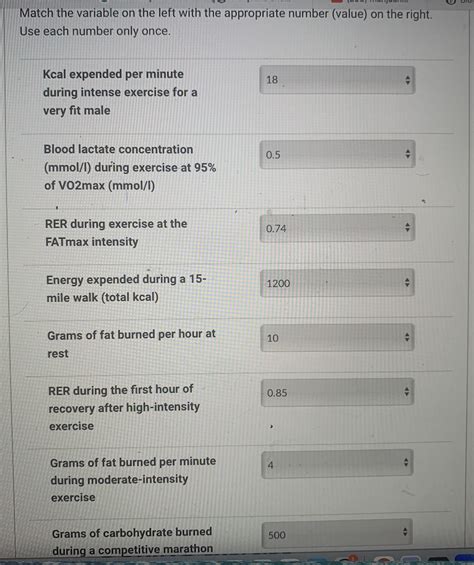This screenshot has height=565, width=474.
Task: Click stepper arrows on the 10 dropdown
Action: pyautogui.click(x=407, y=337)
